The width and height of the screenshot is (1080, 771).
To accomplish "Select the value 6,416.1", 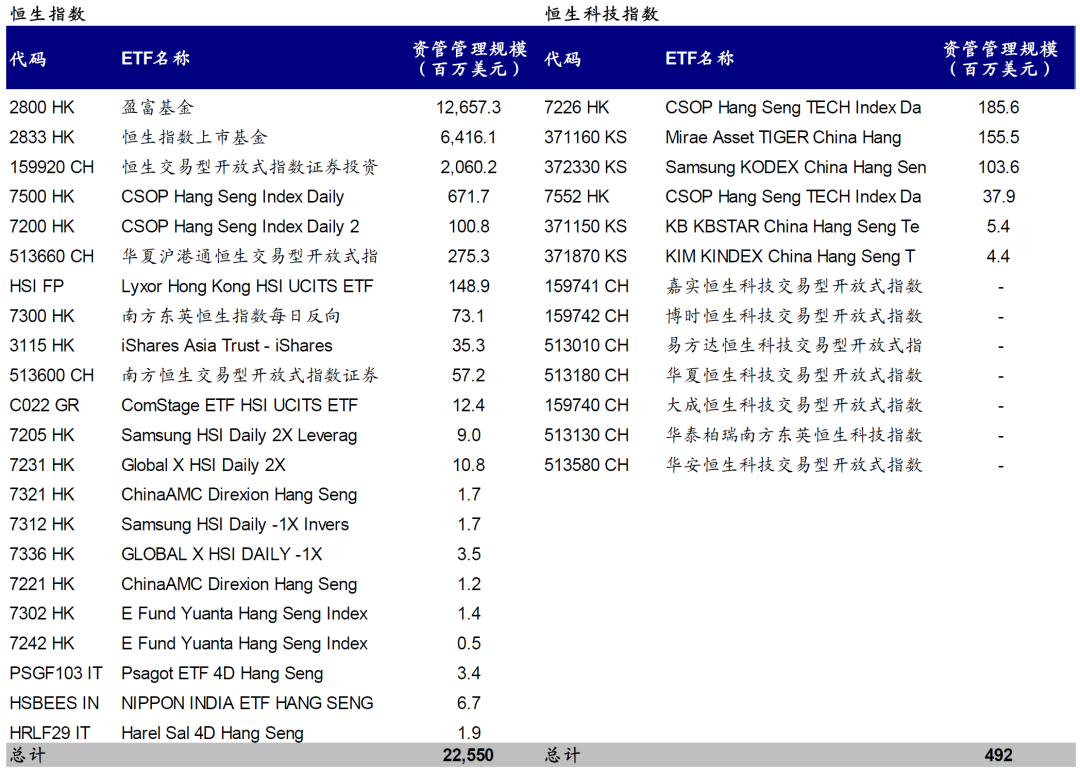I will coord(468,137).
